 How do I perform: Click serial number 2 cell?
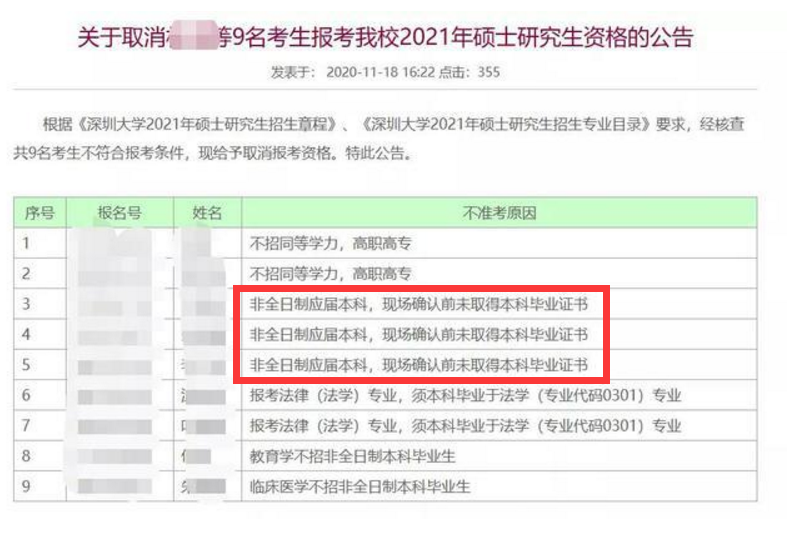[40, 274]
